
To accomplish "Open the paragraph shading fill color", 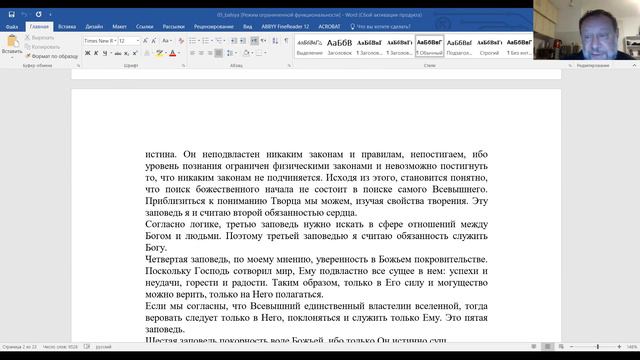I will pos(246,53).
